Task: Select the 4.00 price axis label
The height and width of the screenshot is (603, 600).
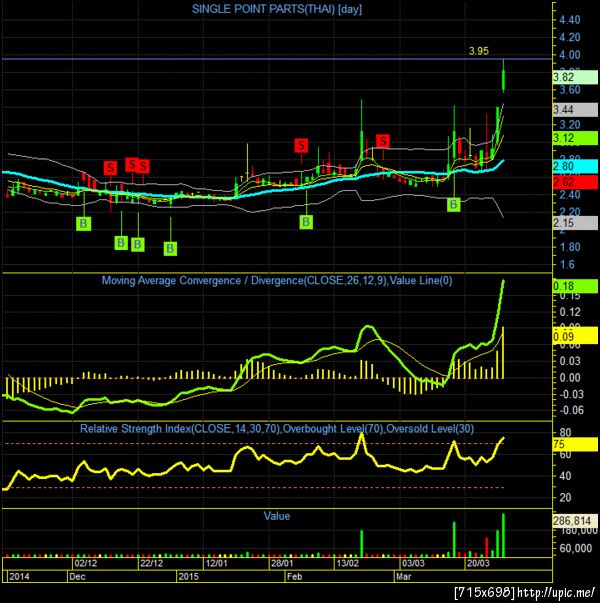Action: tap(570, 55)
